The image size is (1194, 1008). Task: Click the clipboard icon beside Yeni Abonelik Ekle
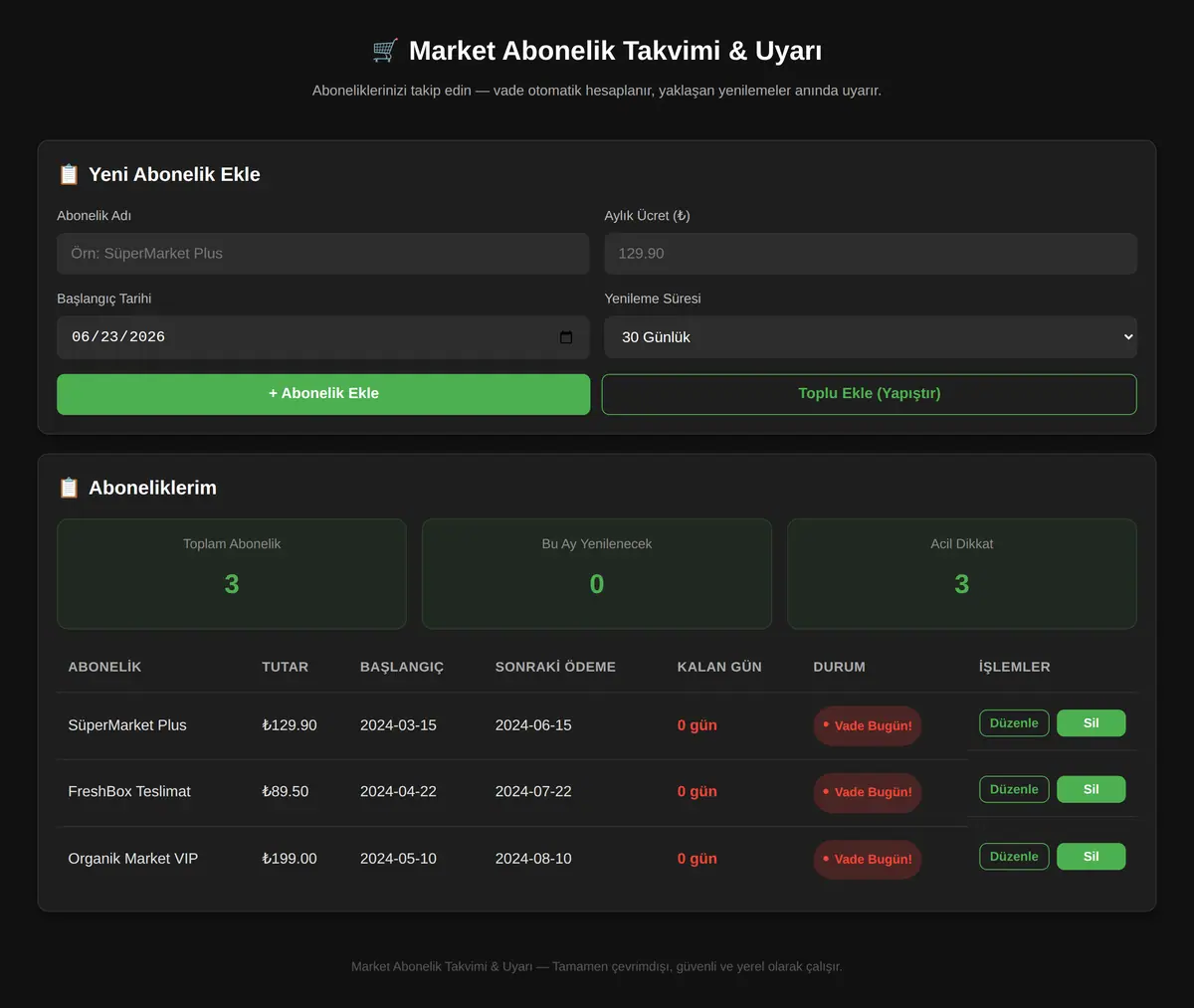[x=69, y=174]
